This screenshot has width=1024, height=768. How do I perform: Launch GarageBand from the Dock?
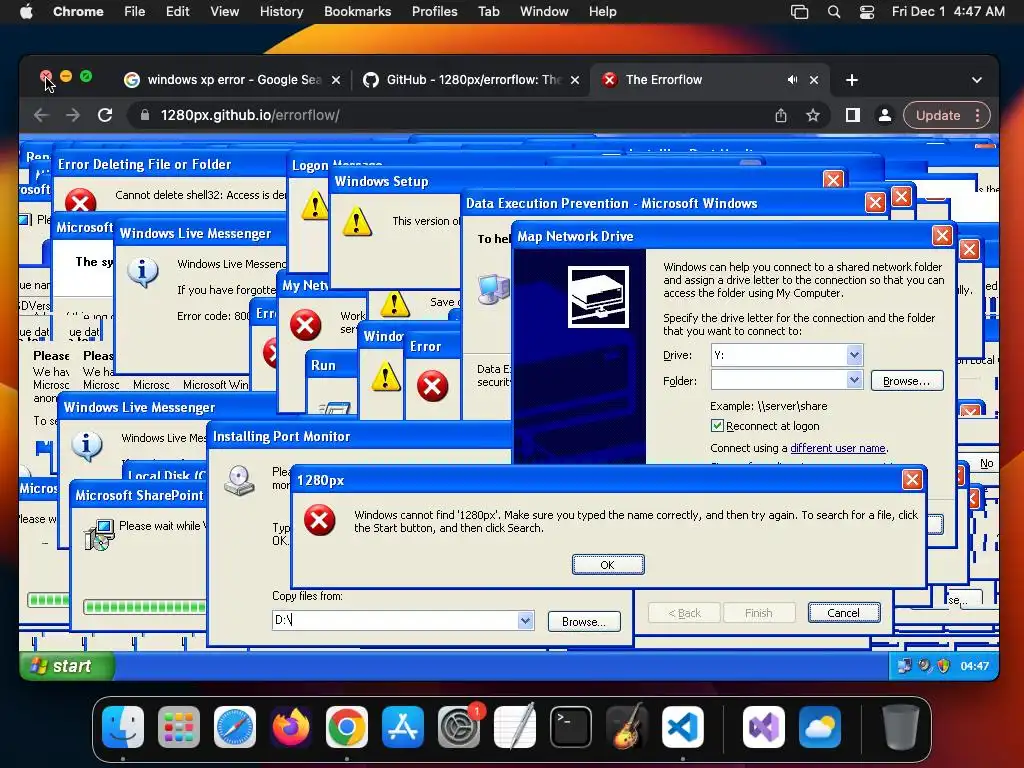click(627, 727)
